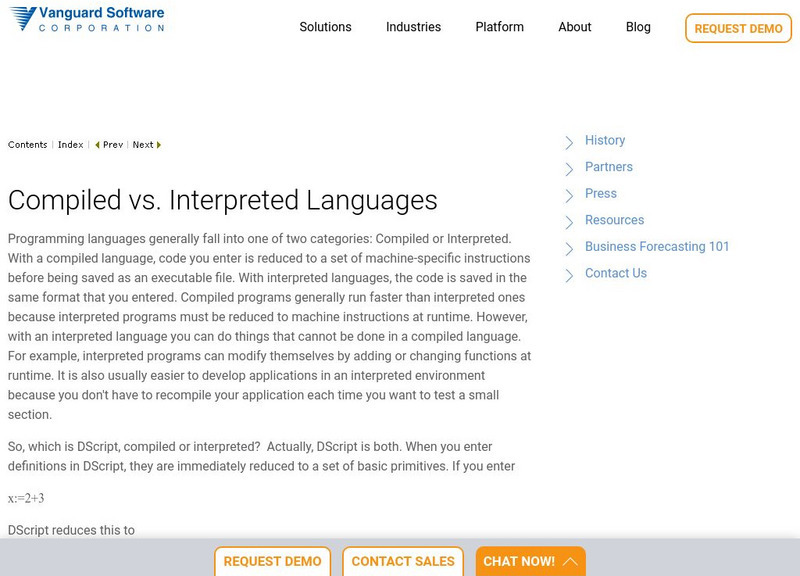
Task: Click the chevron icon beside Partners
Action: pos(569,168)
